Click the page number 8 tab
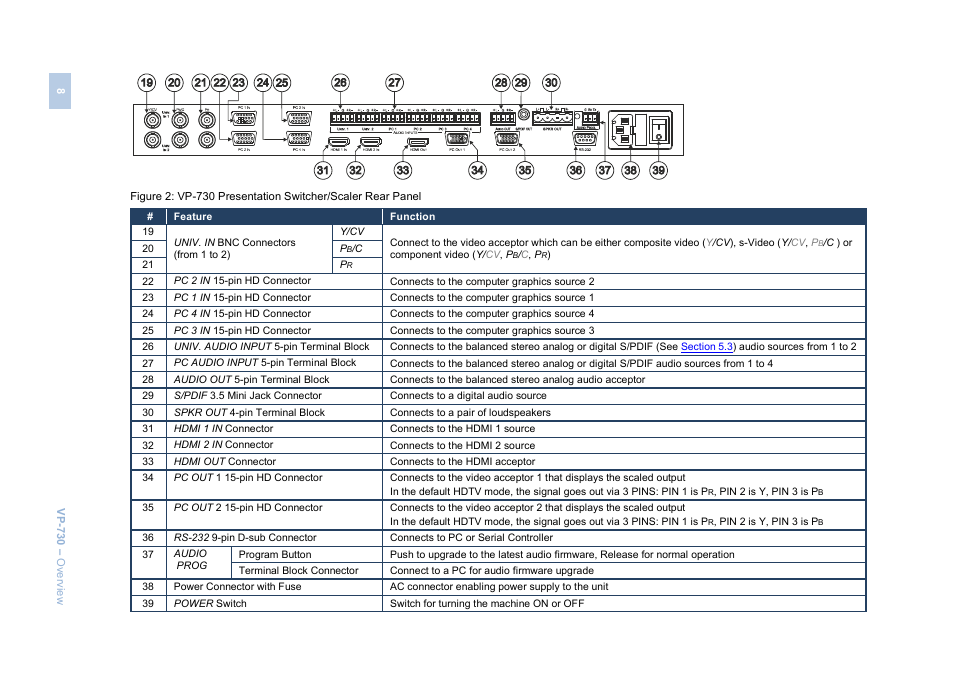 point(60,91)
